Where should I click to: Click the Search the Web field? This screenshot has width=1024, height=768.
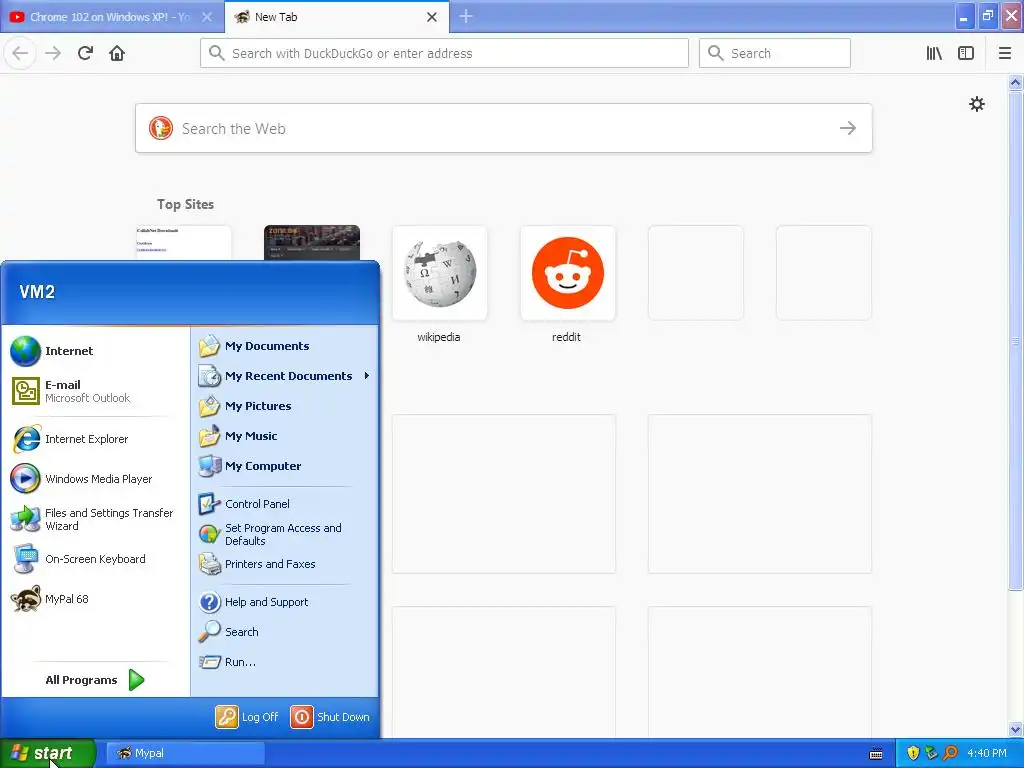tap(504, 128)
